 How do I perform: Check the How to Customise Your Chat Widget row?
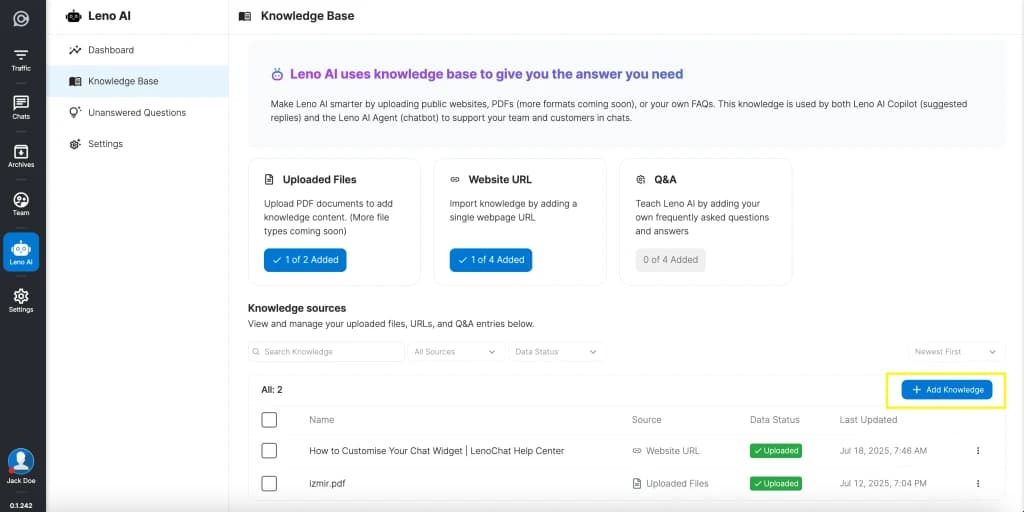269,451
